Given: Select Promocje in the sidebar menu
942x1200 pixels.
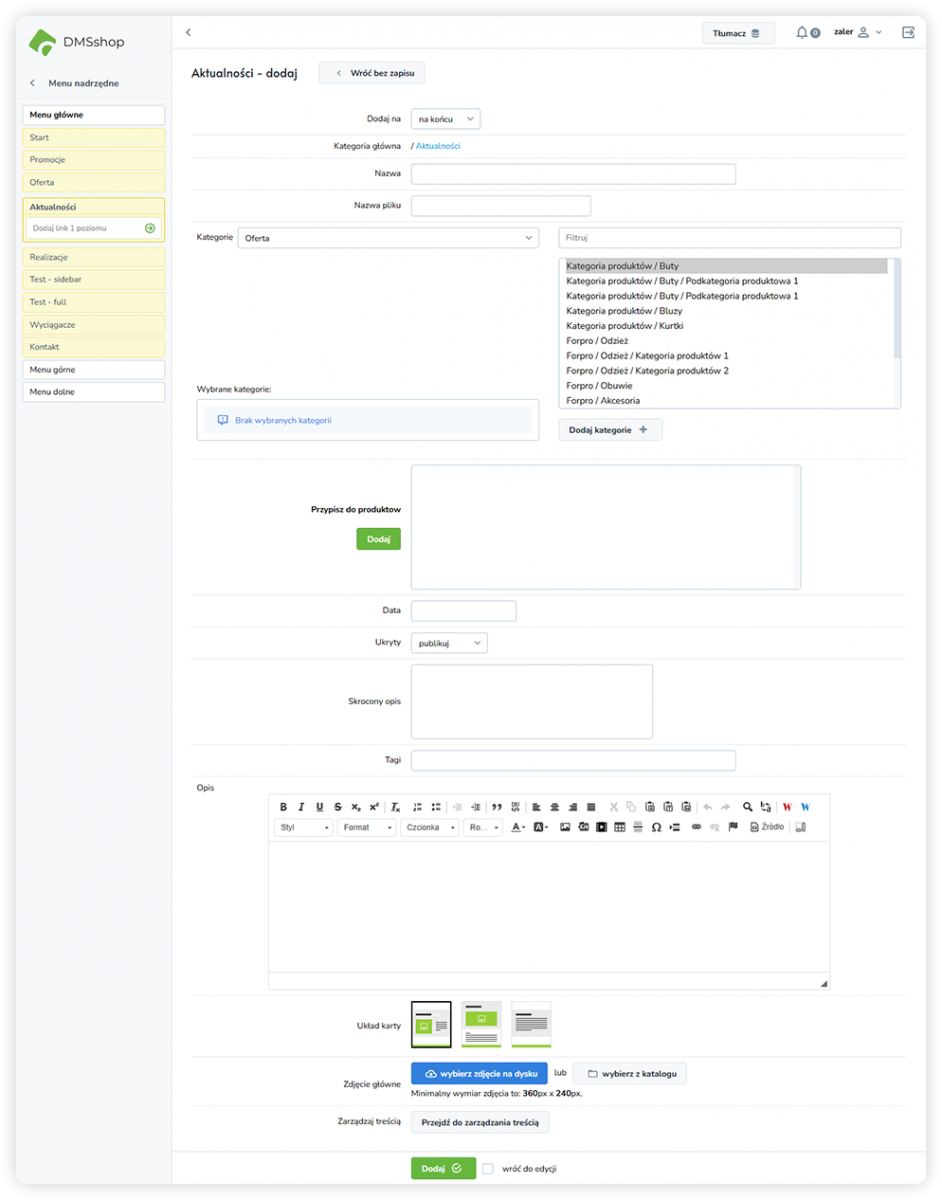Looking at the screenshot, I should click(x=93, y=160).
